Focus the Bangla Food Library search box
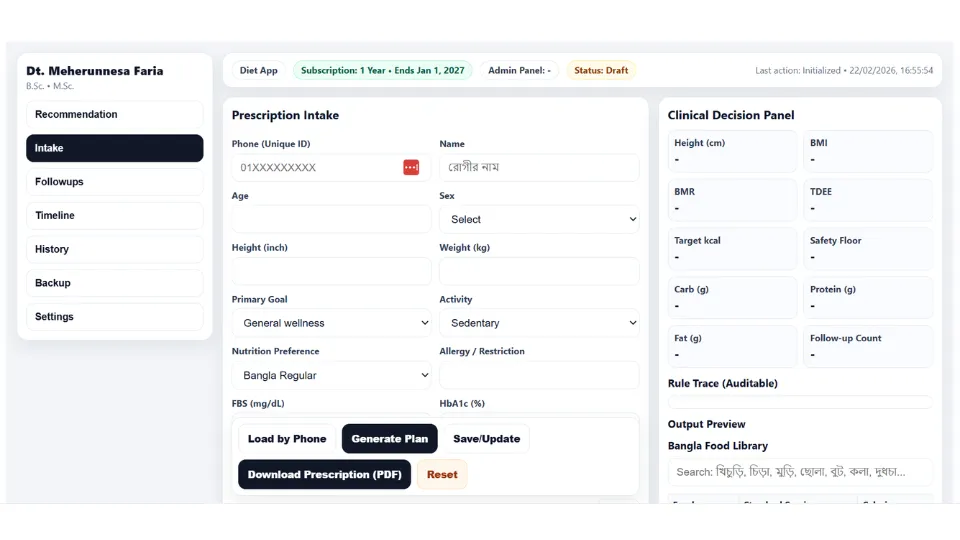960x540 pixels. (x=800, y=472)
